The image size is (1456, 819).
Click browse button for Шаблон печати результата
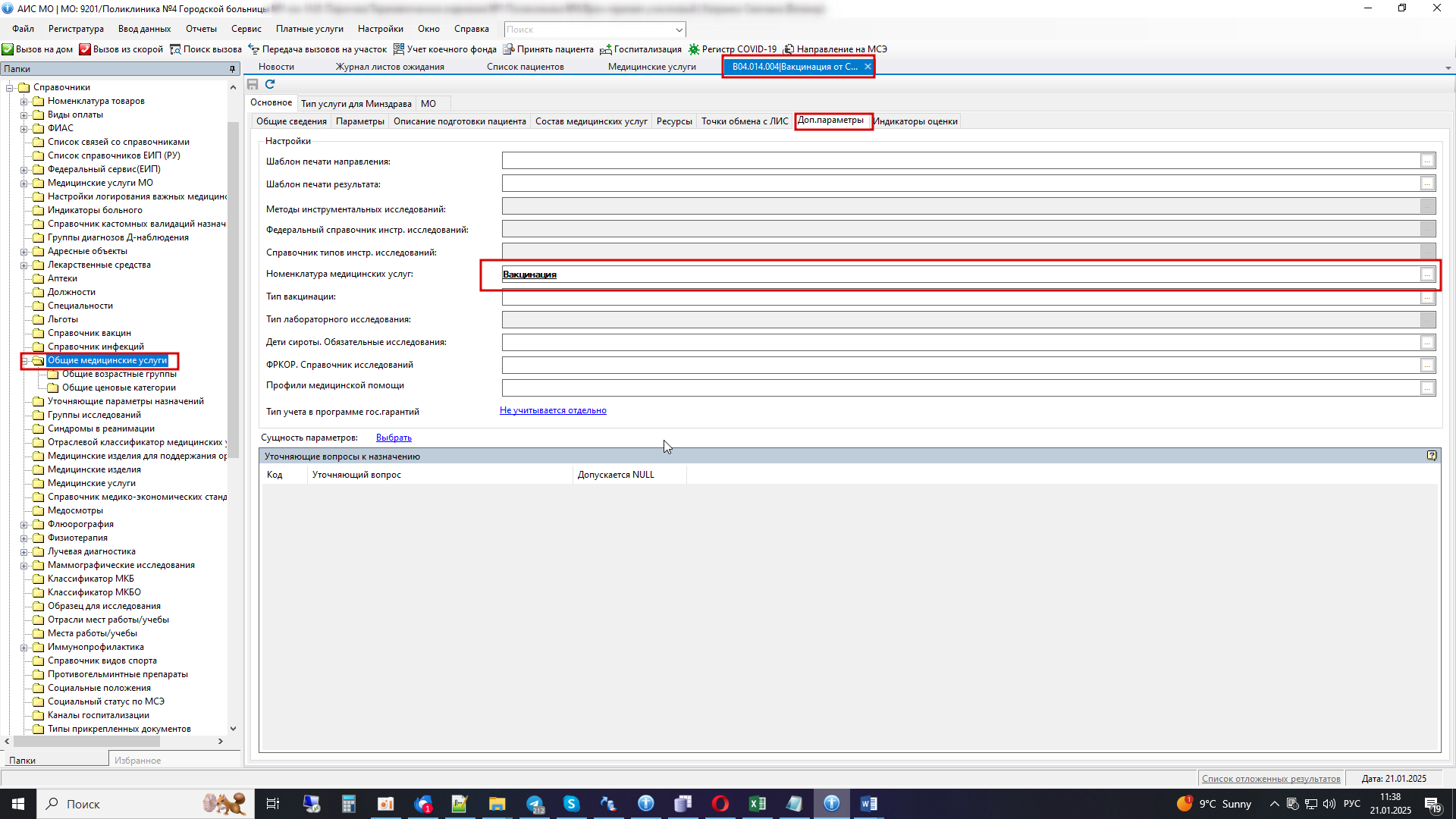pos(1427,184)
